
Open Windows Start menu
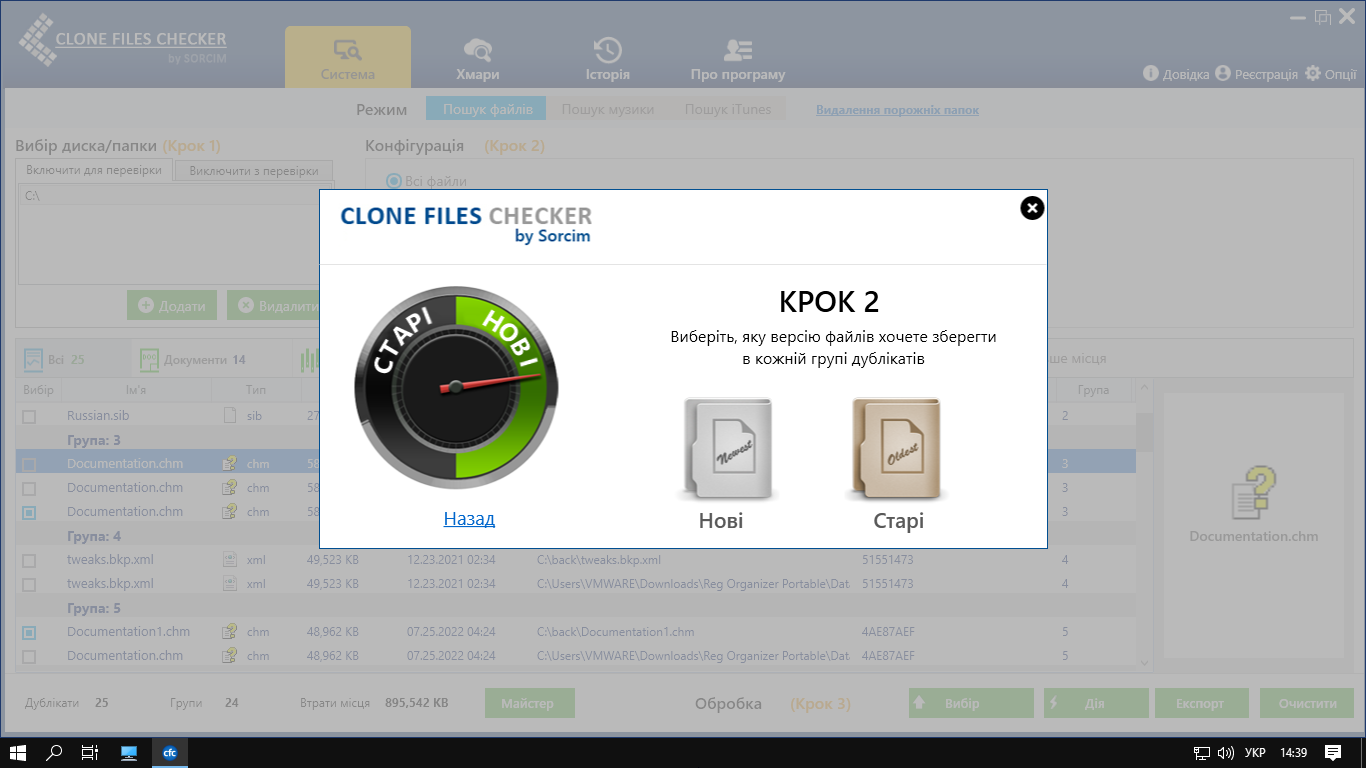click(x=18, y=752)
